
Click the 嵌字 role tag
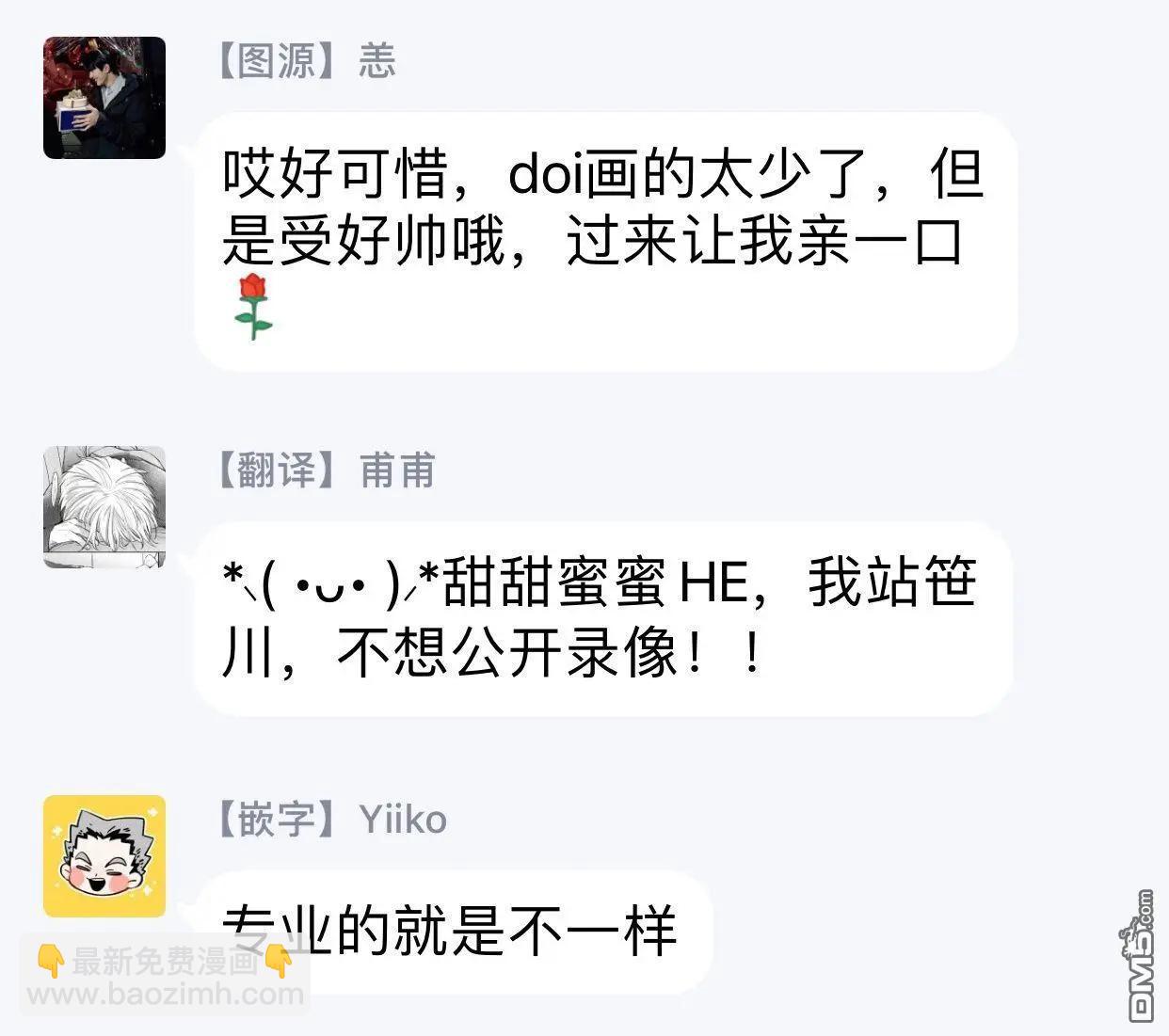click(x=277, y=820)
